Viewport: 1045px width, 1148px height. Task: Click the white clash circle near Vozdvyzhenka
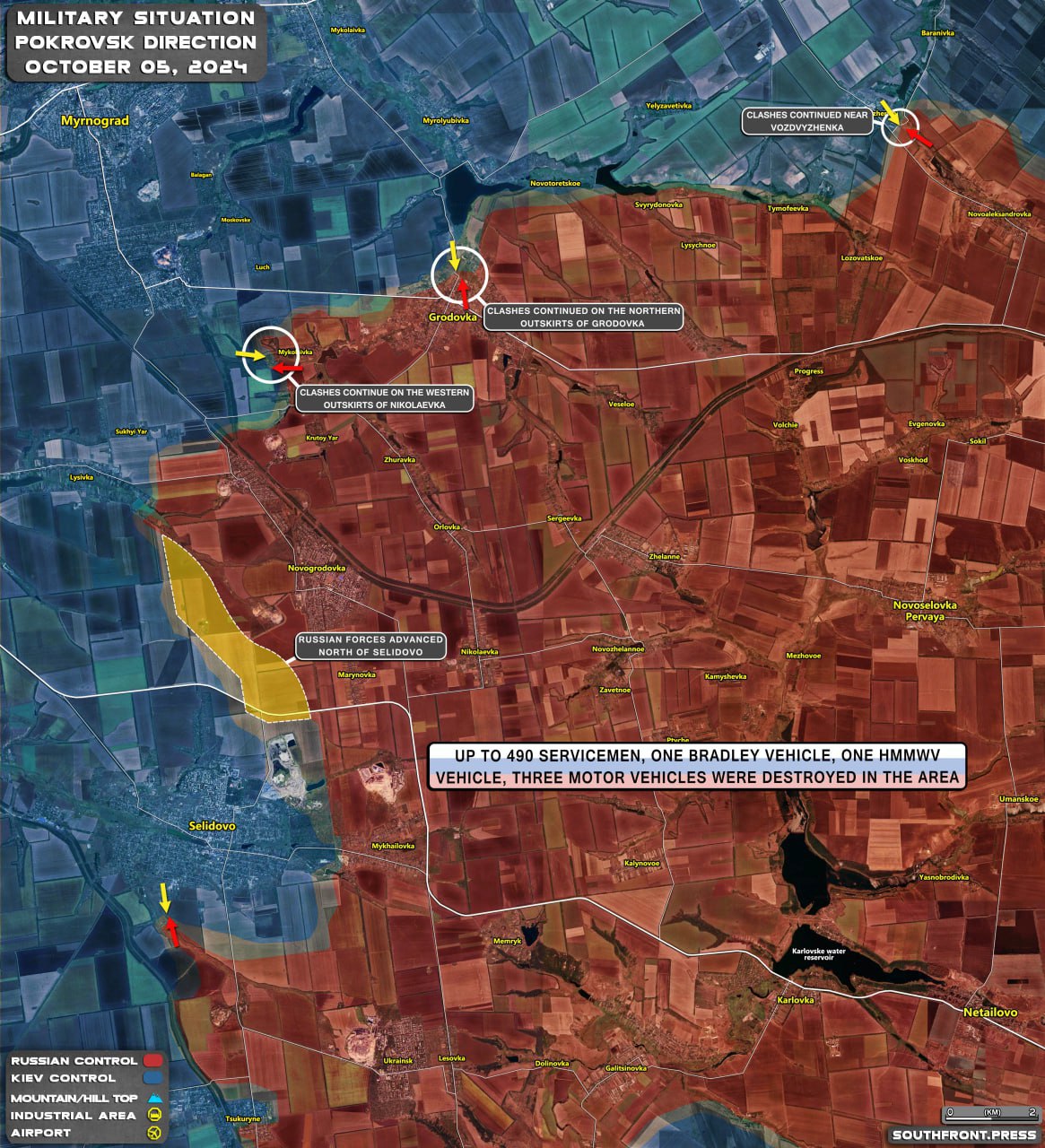pyautogui.click(x=901, y=126)
